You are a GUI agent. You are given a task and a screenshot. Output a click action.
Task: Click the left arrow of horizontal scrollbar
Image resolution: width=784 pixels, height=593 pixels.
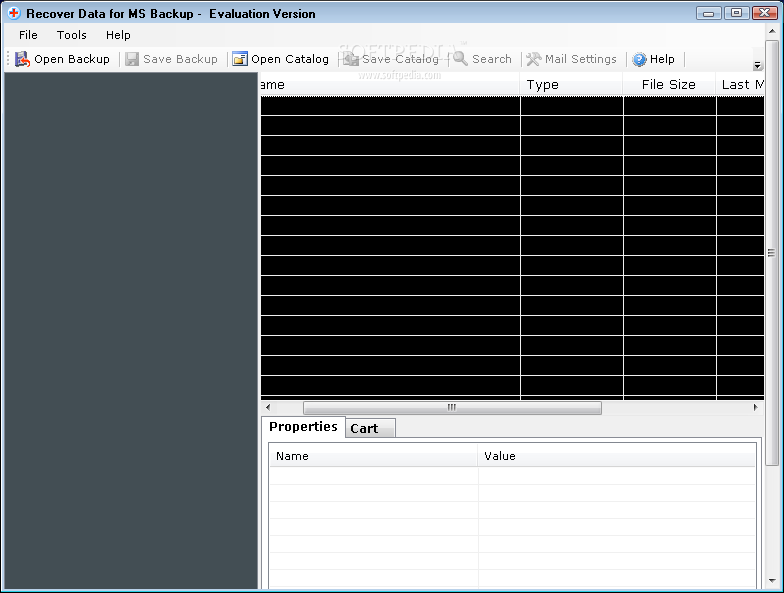coord(268,408)
